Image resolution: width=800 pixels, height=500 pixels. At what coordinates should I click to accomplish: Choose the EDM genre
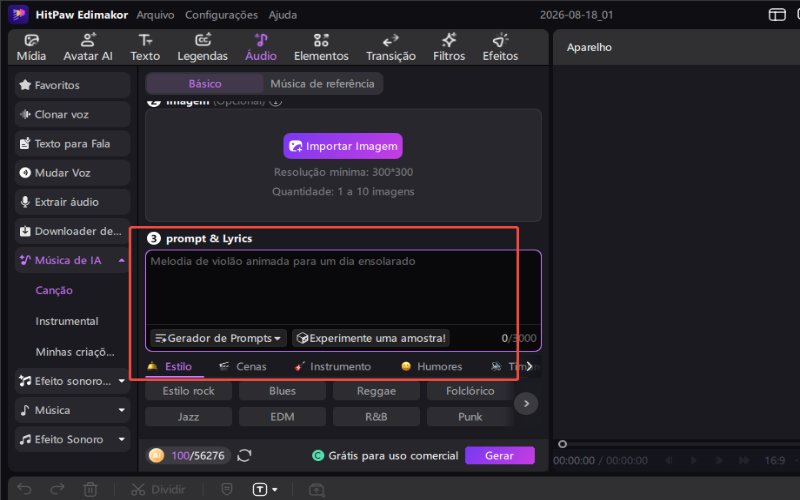click(x=282, y=417)
